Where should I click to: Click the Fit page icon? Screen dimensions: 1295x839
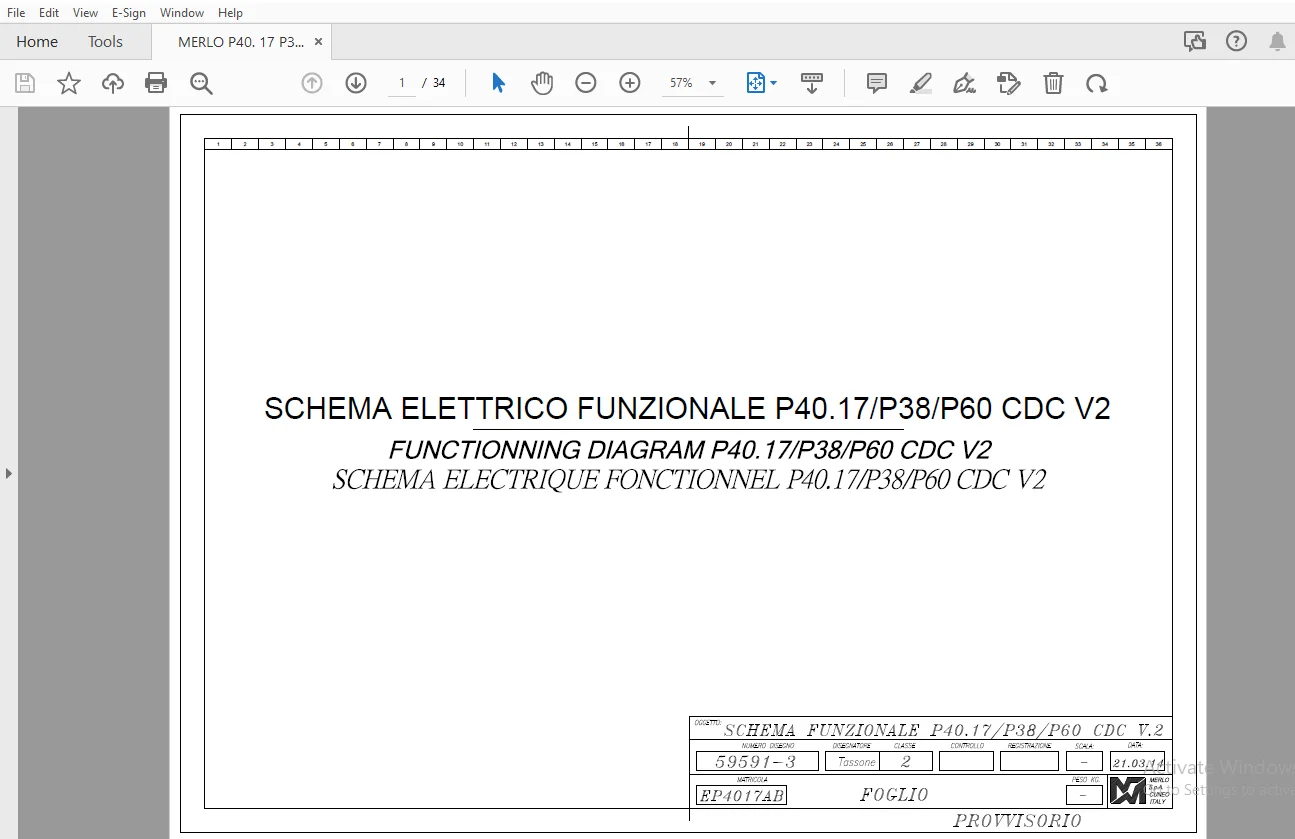756,83
